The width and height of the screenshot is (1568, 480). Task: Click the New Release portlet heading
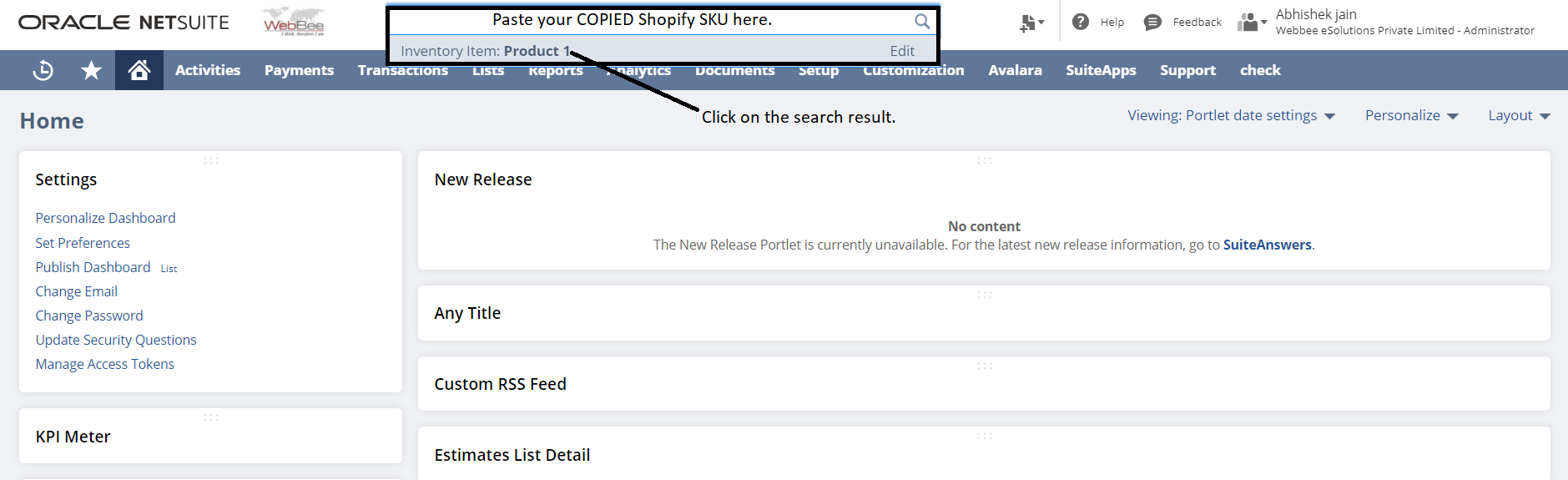click(x=482, y=179)
